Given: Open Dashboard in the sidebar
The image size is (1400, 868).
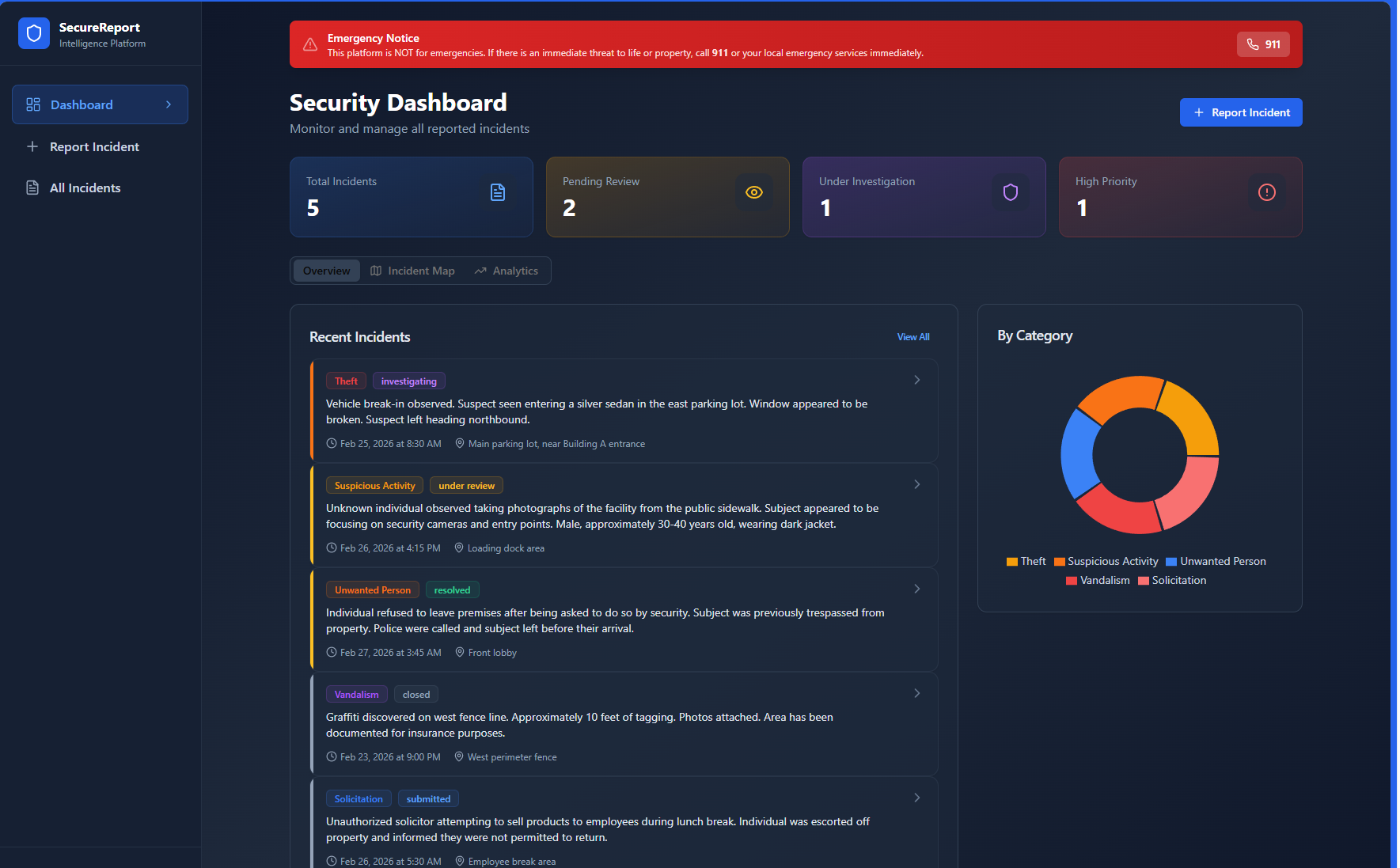Looking at the screenshot, I should [100, 104].
